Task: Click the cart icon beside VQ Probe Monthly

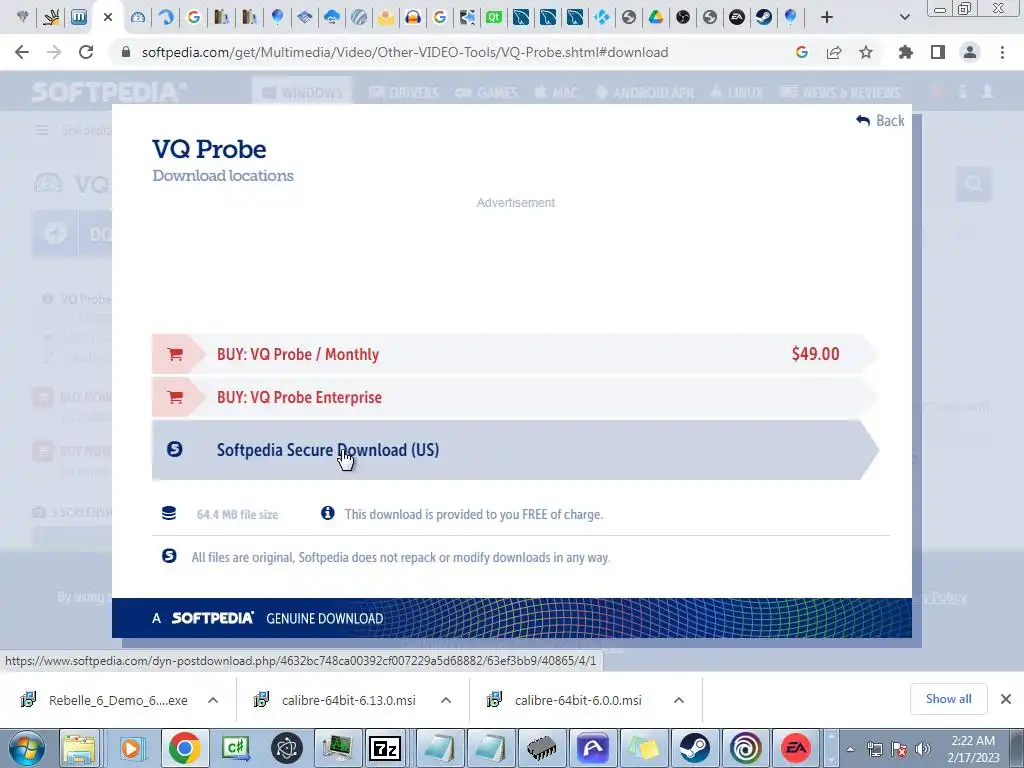Action: pos(174,354)
